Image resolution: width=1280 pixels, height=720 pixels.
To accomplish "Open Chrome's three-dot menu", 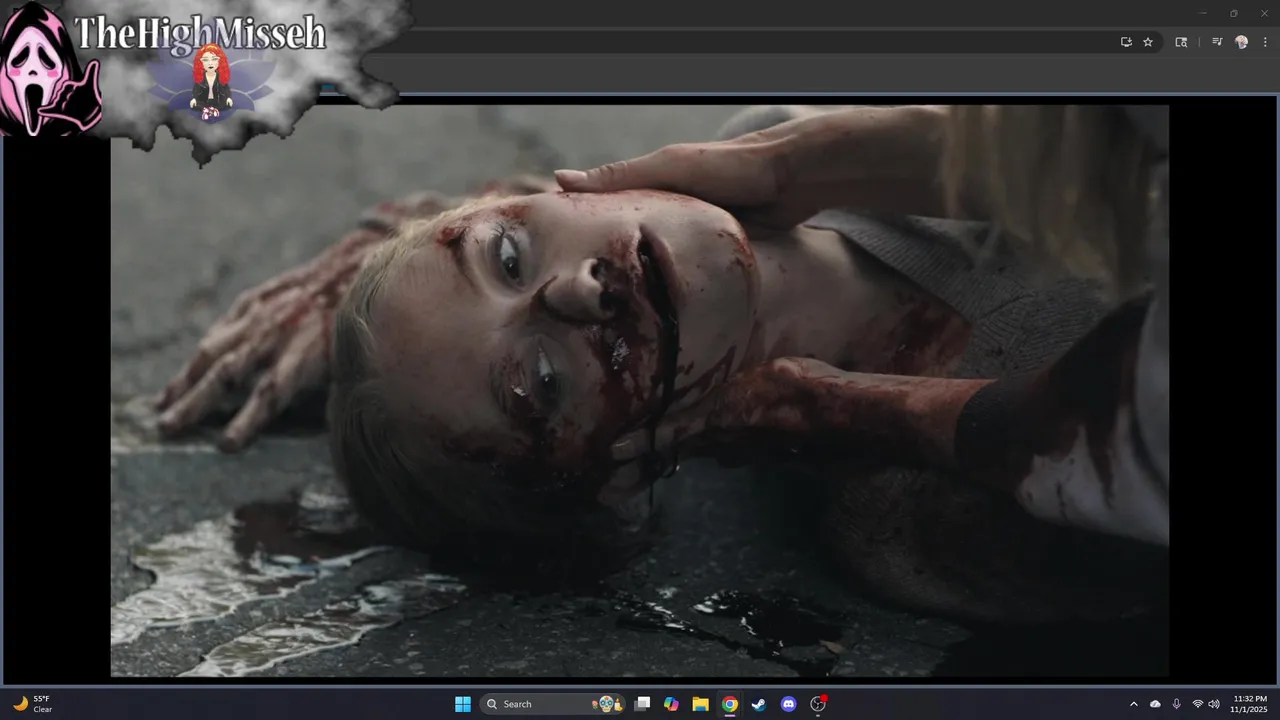I will [x=1265, y=42].
